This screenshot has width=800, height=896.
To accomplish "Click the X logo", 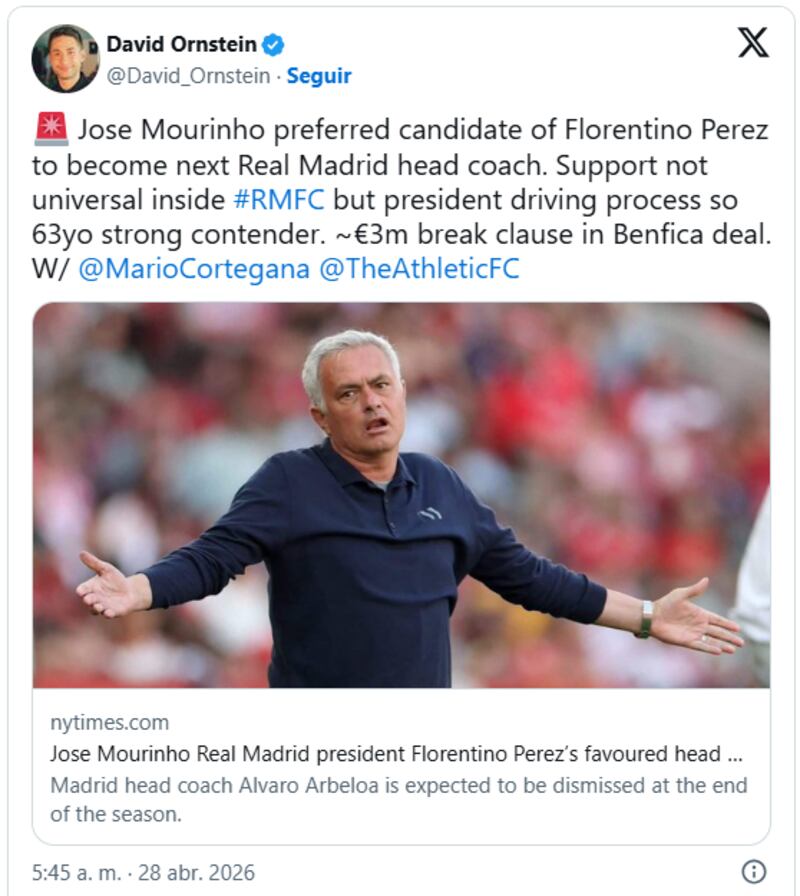I will tap(752, 43).
